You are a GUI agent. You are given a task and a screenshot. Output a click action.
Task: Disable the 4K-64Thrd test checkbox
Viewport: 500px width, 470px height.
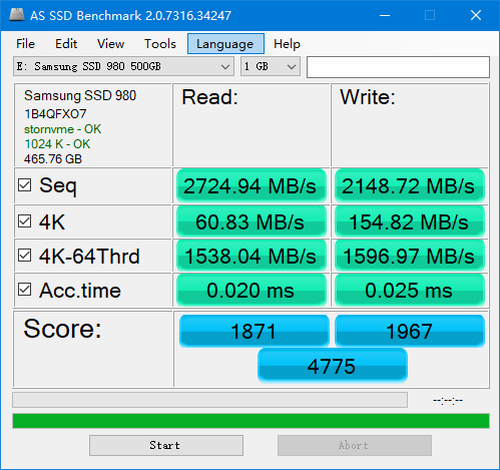click(25, 255)
